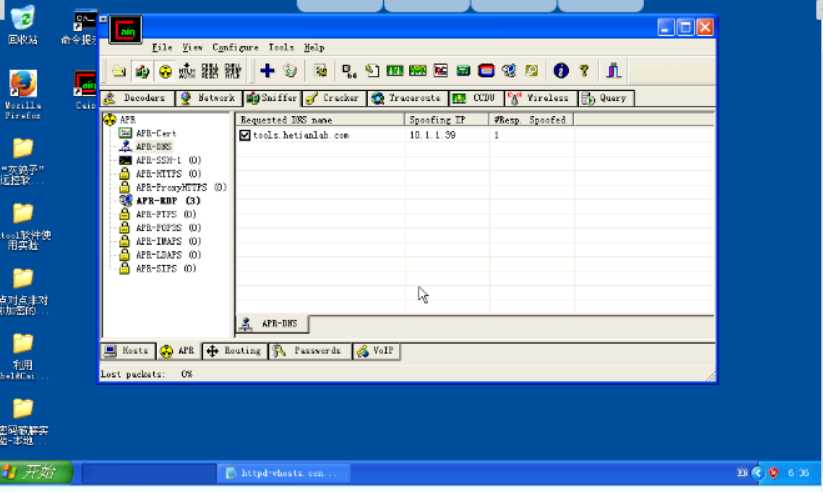Click the Exit door toolbar icon

[614, 70]
